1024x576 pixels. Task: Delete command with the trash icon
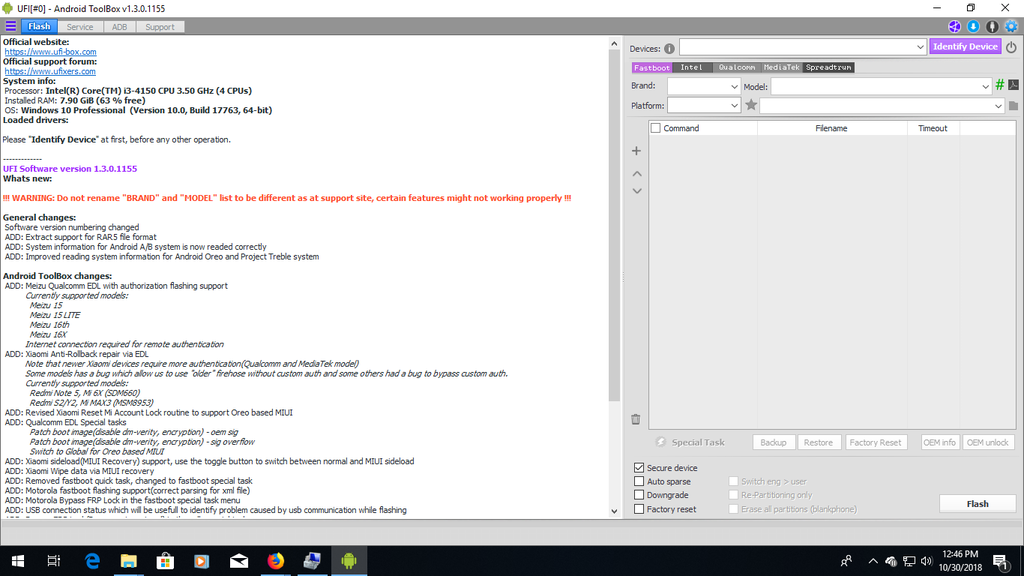(636, 419)
